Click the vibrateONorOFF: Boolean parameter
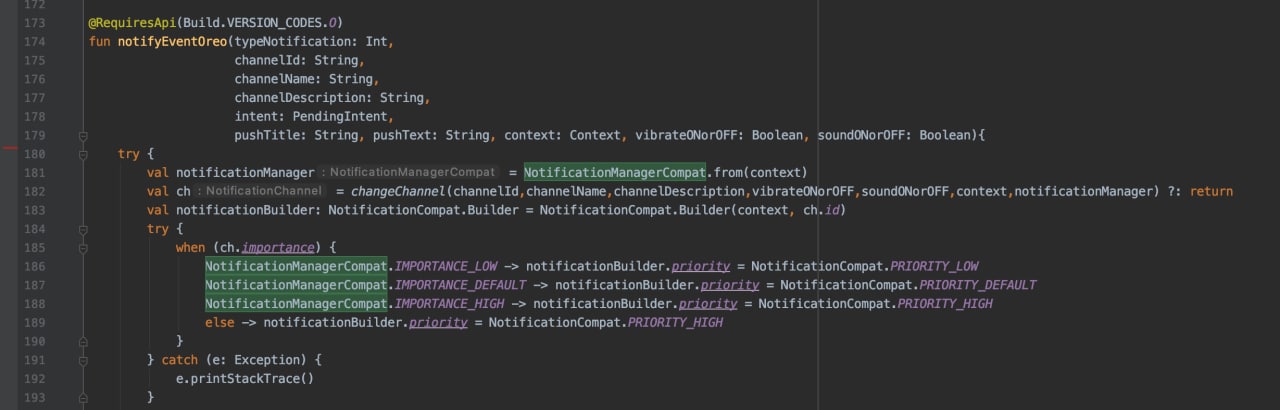The height and width of the screenshot is (410, 1280). click(720, 135)
